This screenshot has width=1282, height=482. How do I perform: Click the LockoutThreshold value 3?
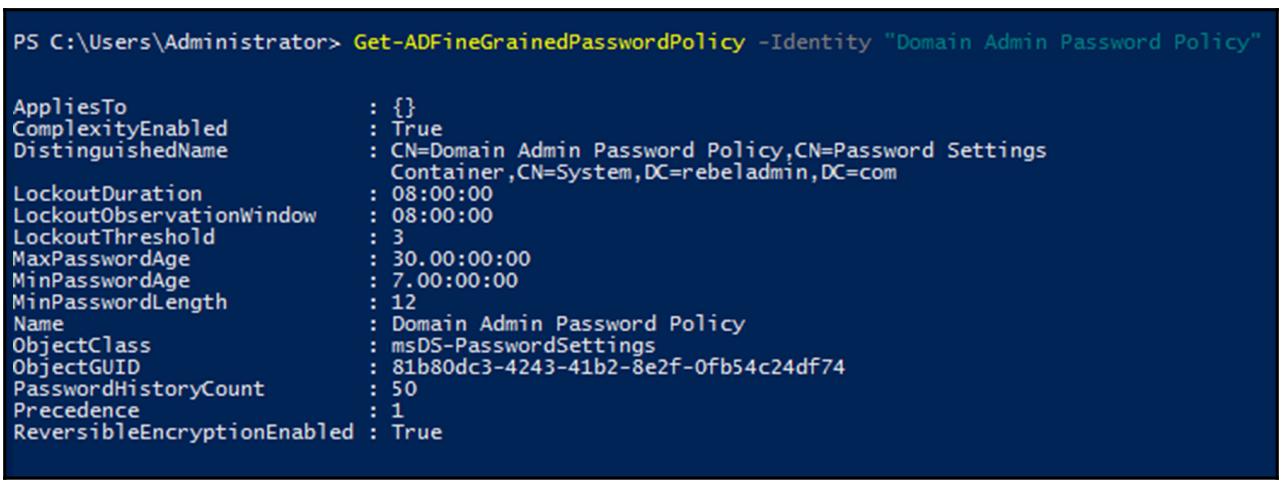tap(397, 237)
